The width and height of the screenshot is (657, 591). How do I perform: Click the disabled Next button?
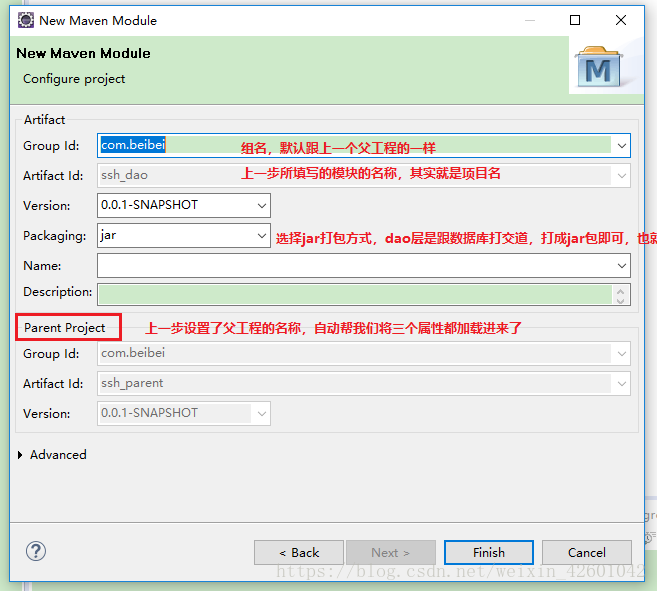[391, 552]
